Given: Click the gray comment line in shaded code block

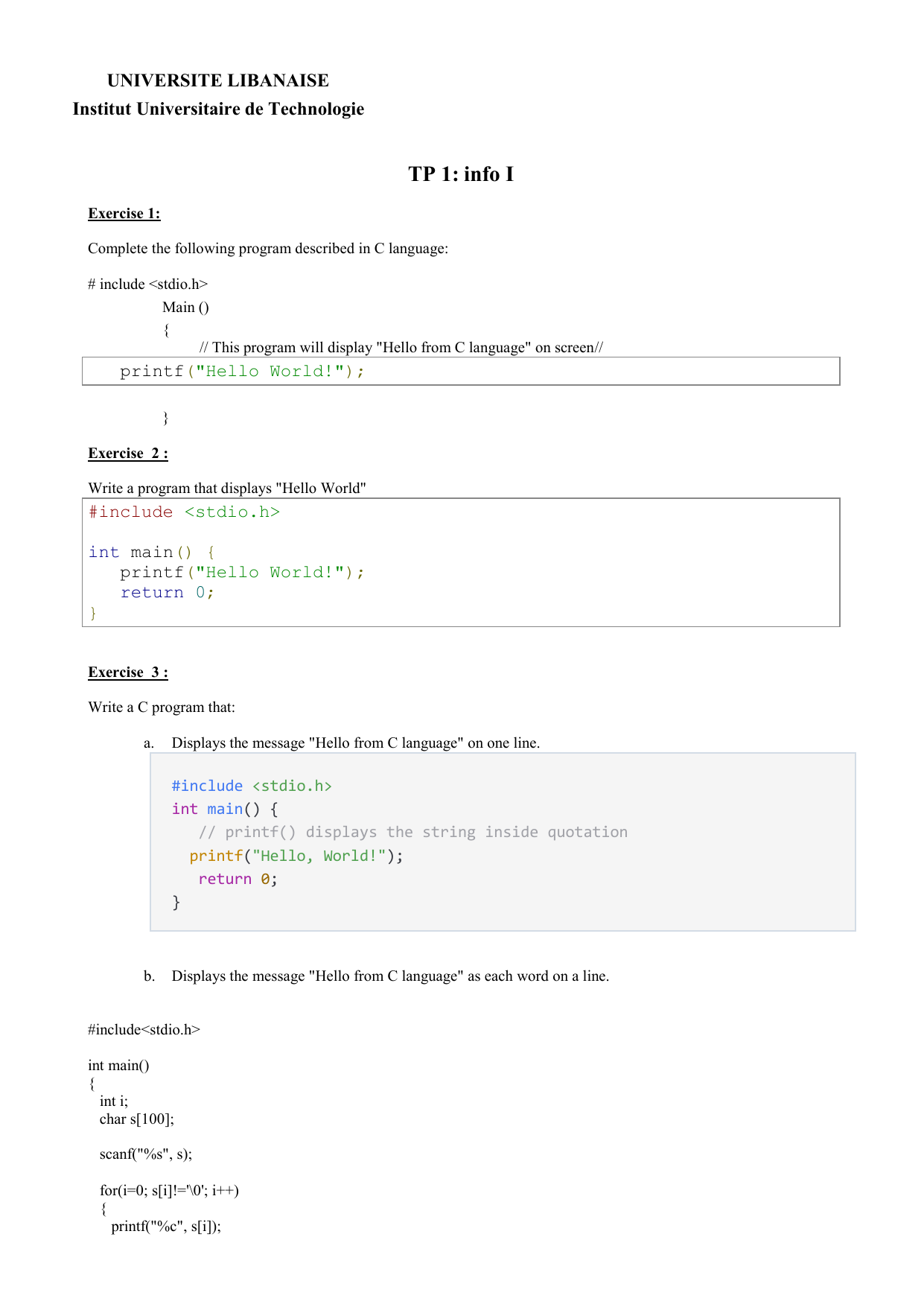Looking at the screenshot, I should click(412, 833).
